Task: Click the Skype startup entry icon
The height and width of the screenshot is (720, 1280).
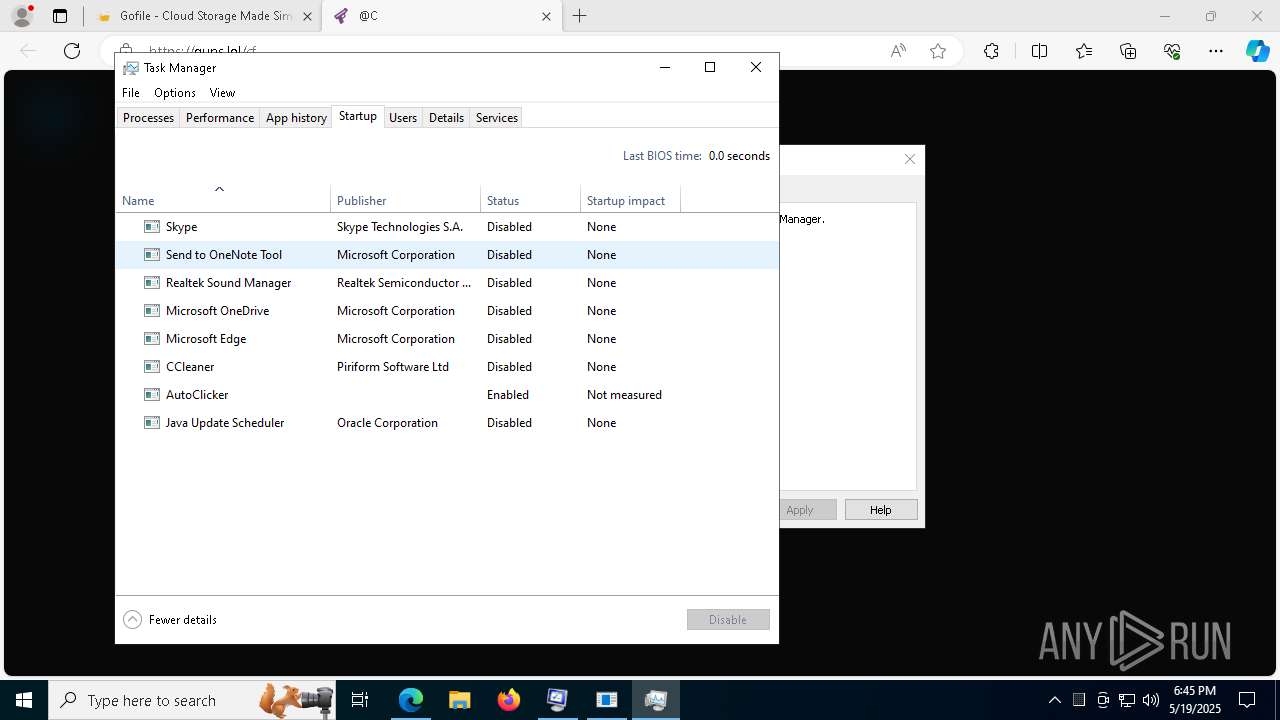Action: coord(152,227)
